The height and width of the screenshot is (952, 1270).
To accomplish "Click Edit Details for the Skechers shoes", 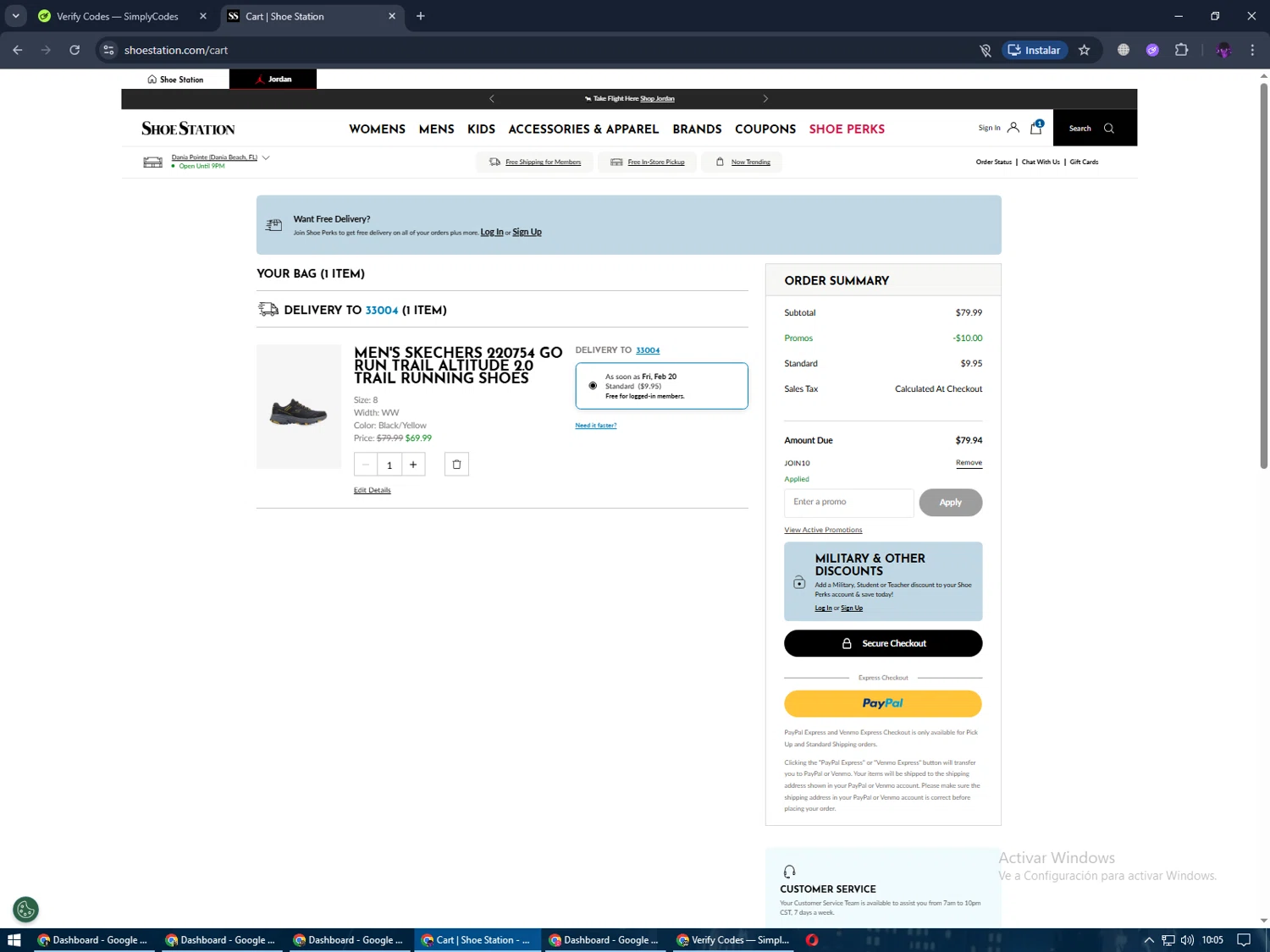I will point(373,490).
